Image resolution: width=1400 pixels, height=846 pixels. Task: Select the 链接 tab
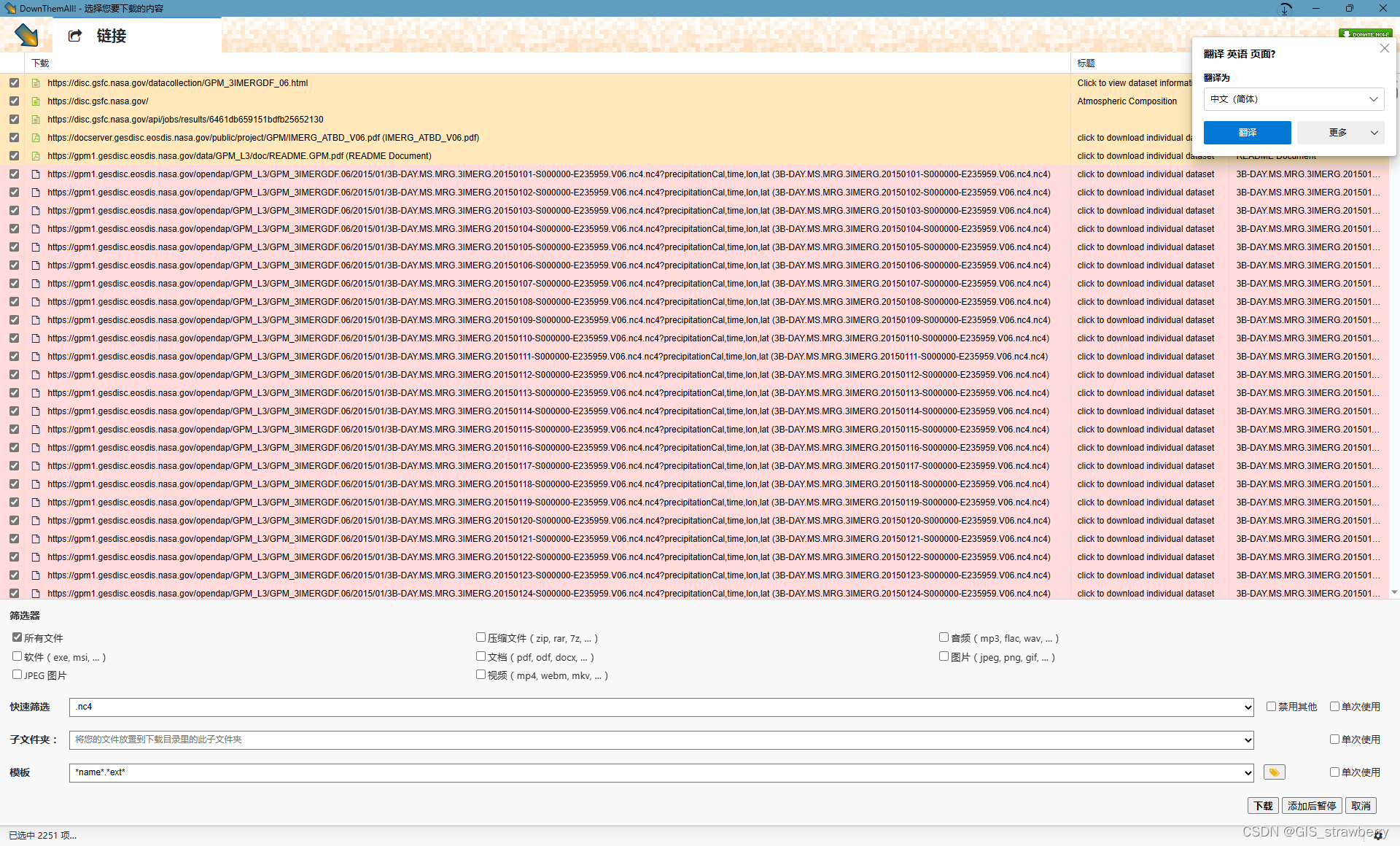111,36
